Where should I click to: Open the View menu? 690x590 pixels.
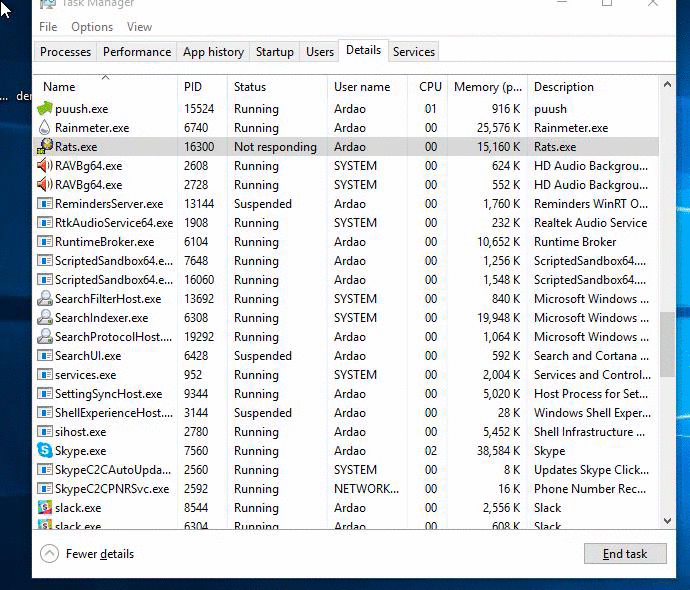[x=139, y=27]
